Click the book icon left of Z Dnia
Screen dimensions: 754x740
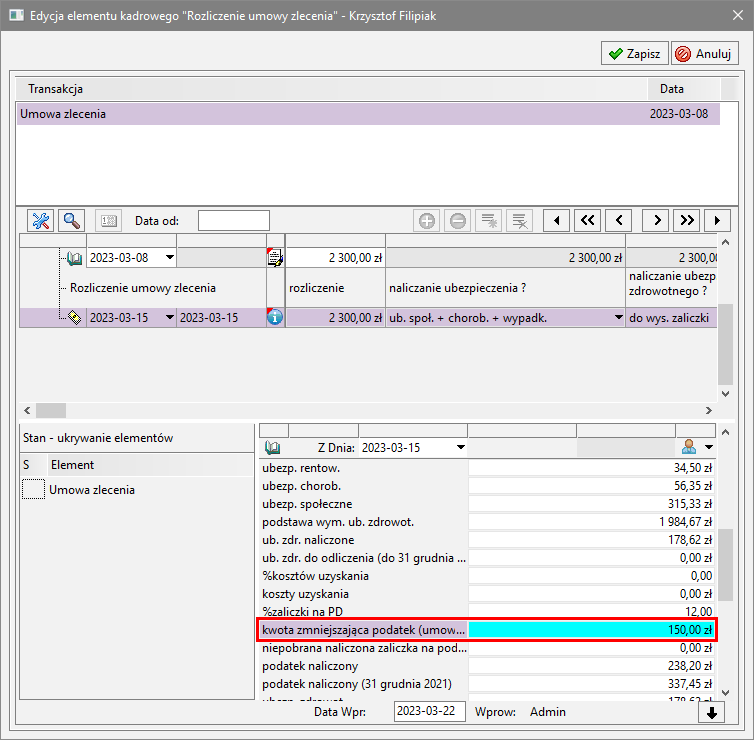pyautogui.click(x=273, y=448)
